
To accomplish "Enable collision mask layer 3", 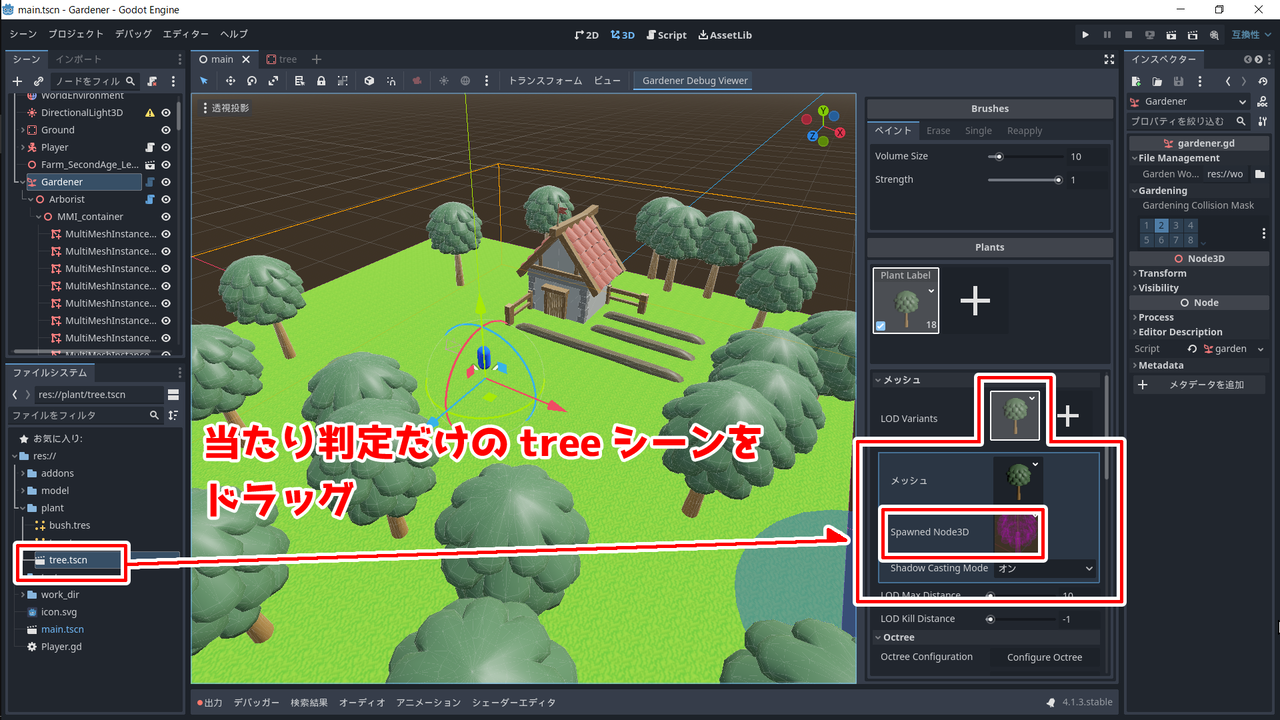I will click(1177, 226).
